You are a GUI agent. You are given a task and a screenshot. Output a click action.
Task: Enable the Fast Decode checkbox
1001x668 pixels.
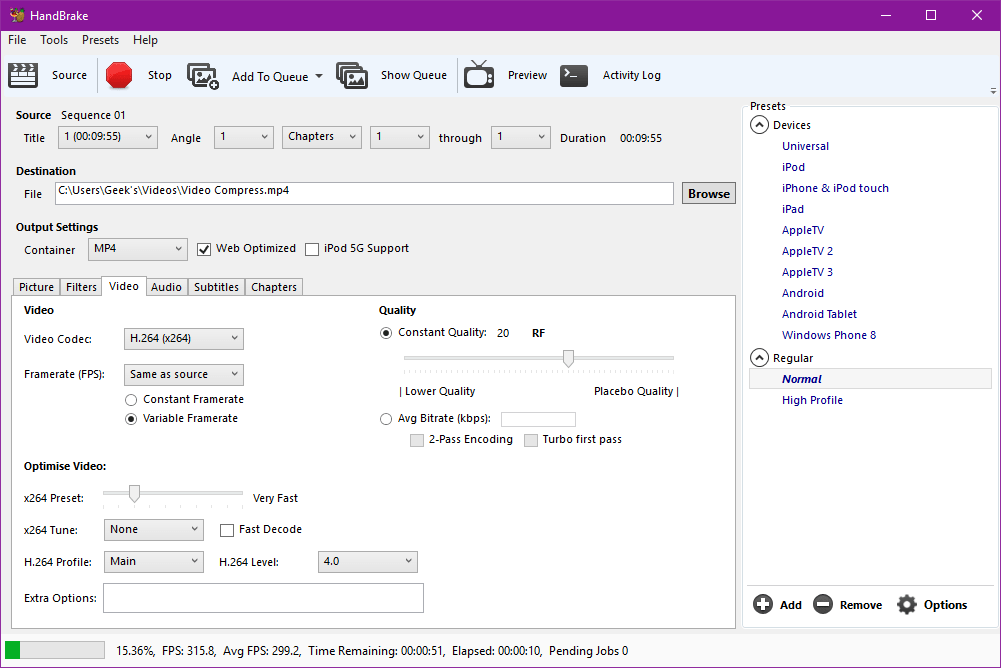point(227,530)
